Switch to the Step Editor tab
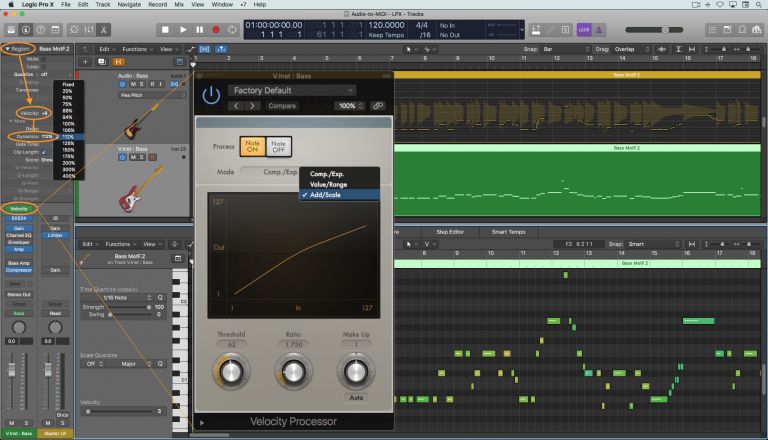768x440 pixels. click(450, 232)
